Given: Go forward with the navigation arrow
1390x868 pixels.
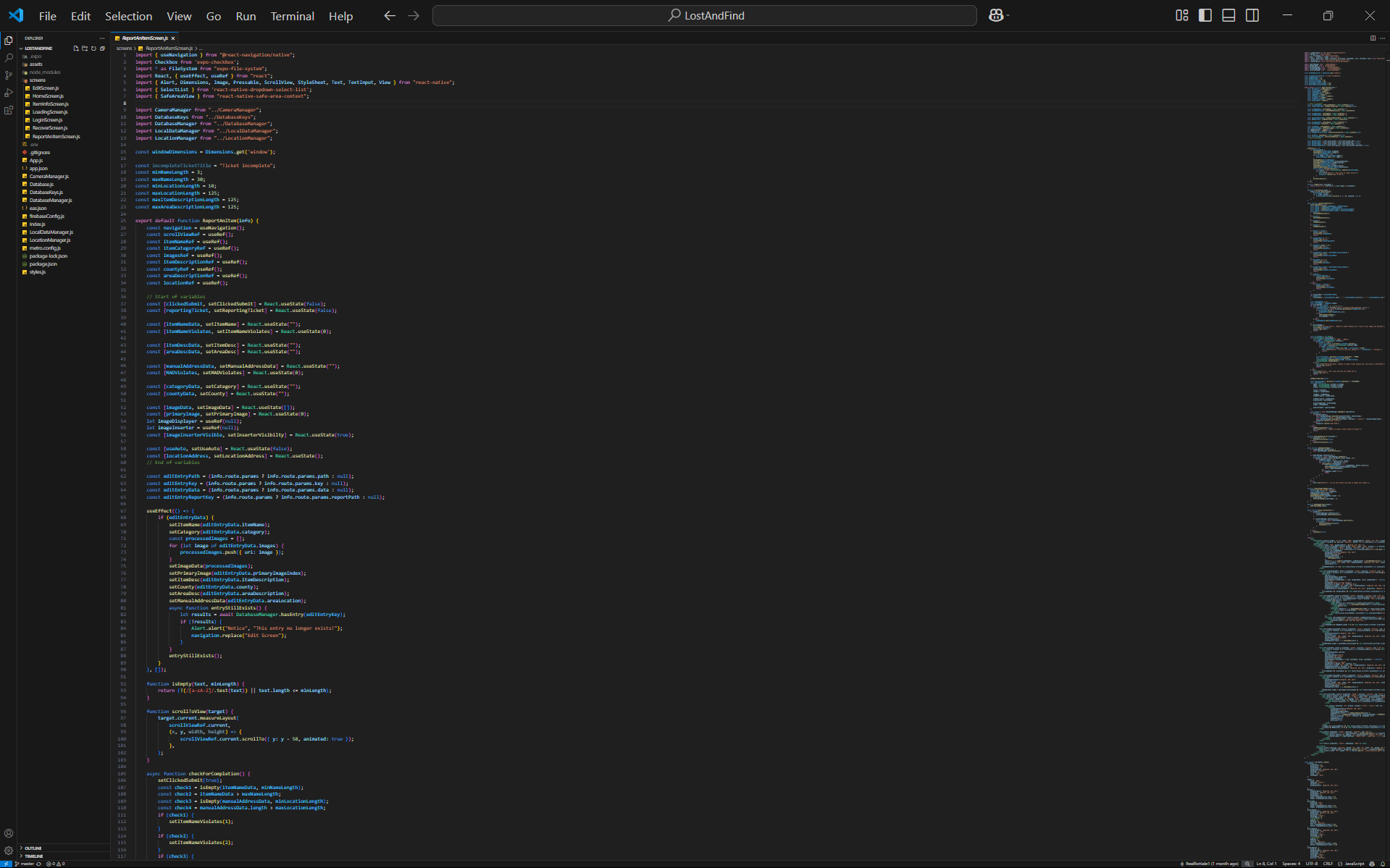Looking at the screenshot, I should point(414,16).
